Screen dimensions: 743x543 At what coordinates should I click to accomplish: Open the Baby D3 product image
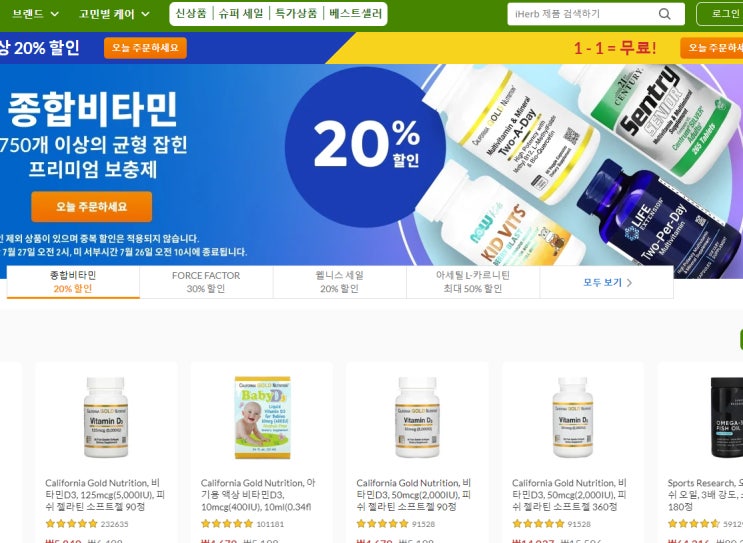pos(263,417)
